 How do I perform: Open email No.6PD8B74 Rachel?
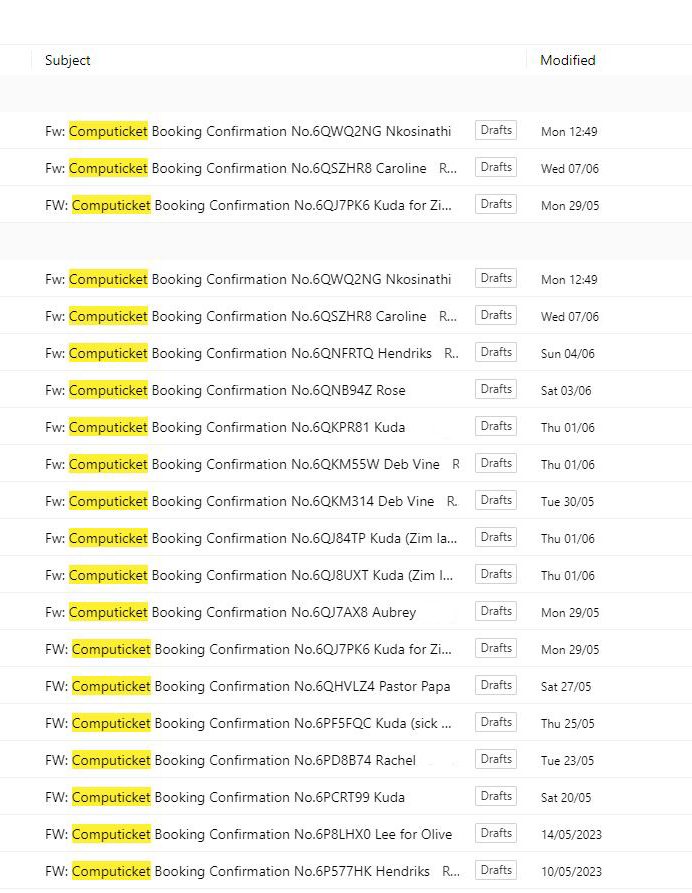(x=248, y=760)
